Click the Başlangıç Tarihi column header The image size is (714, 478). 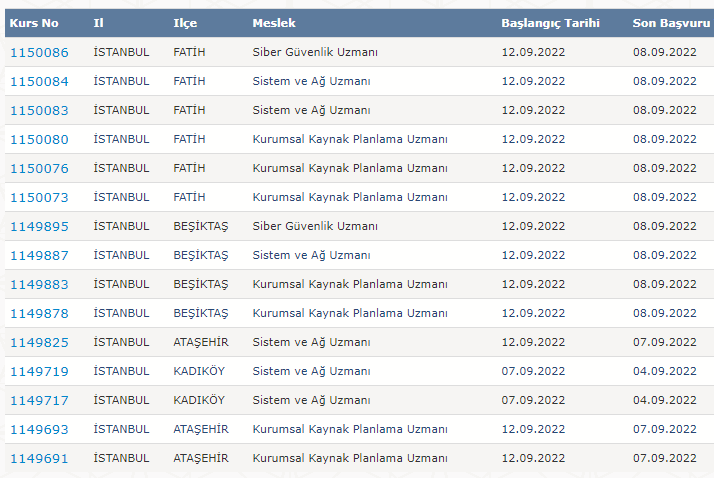pos(550,23)
